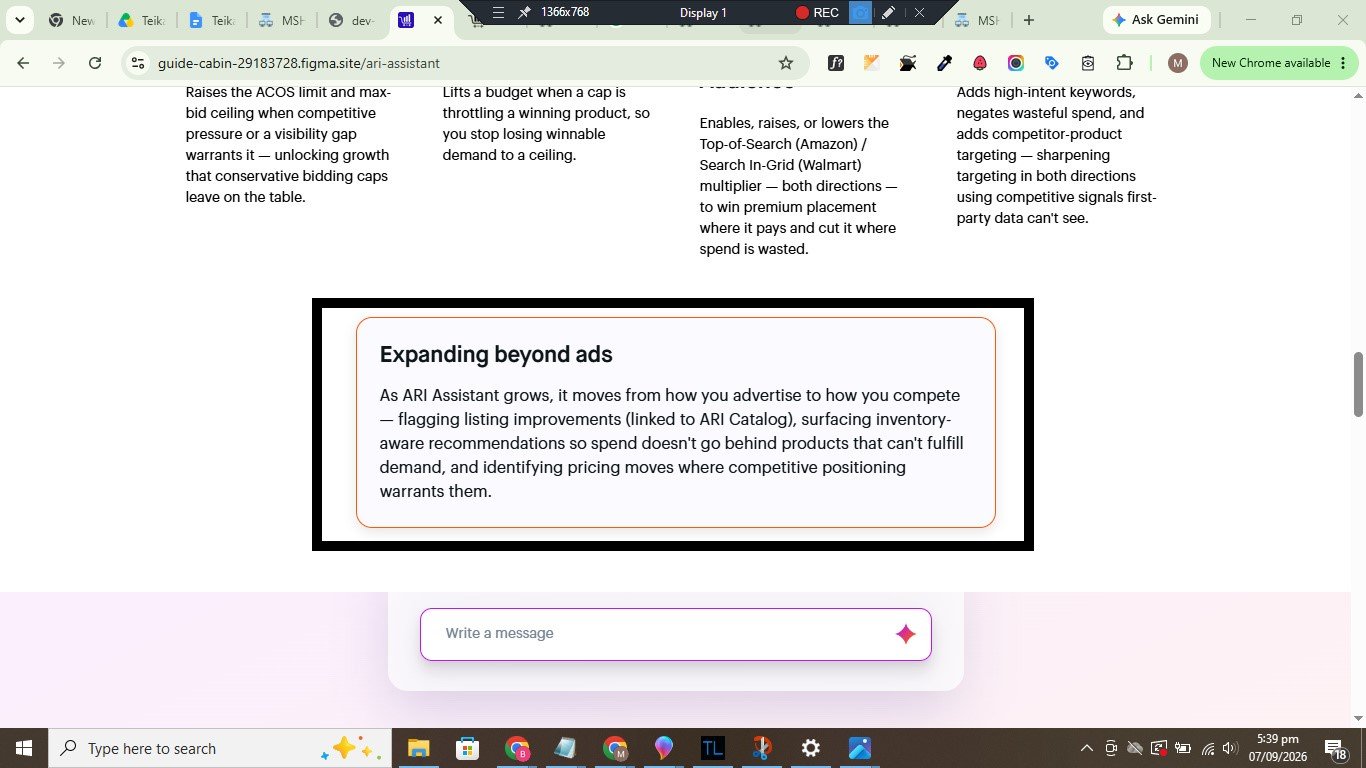Click New Chrome available update button
This screenshot has height=768, width=1366.
[1279, 63]
